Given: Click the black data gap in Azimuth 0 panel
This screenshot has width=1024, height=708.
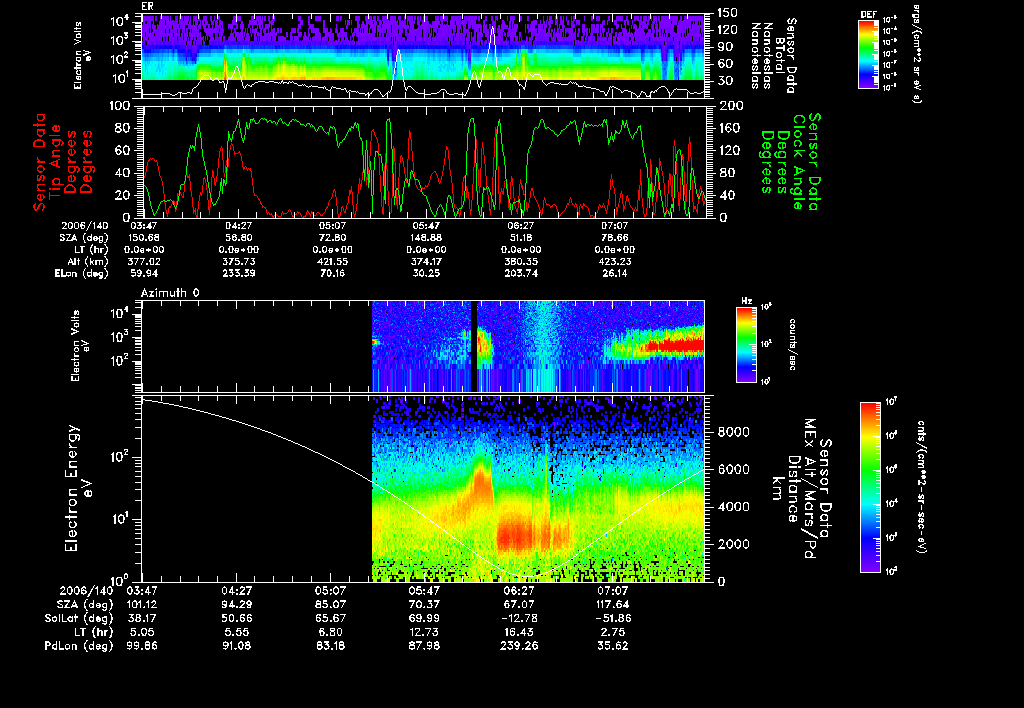Looking at the screenshot, I should click(x=474, y=346).
